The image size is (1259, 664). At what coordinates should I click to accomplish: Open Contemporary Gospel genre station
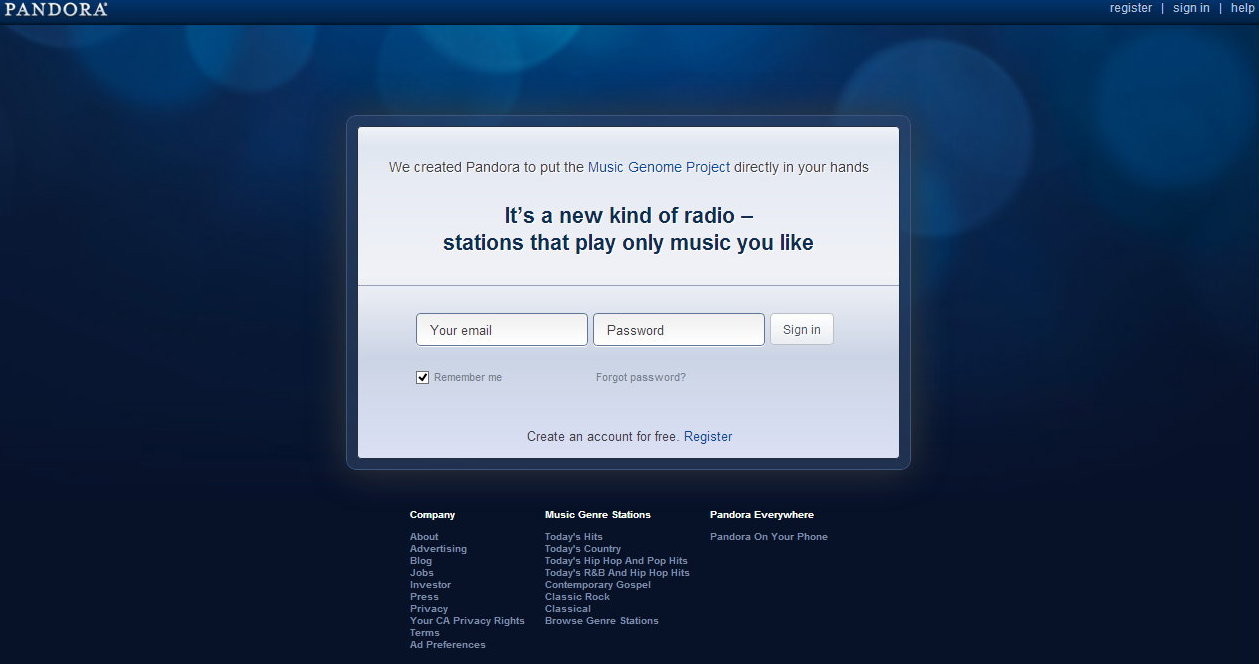point(598,585)
